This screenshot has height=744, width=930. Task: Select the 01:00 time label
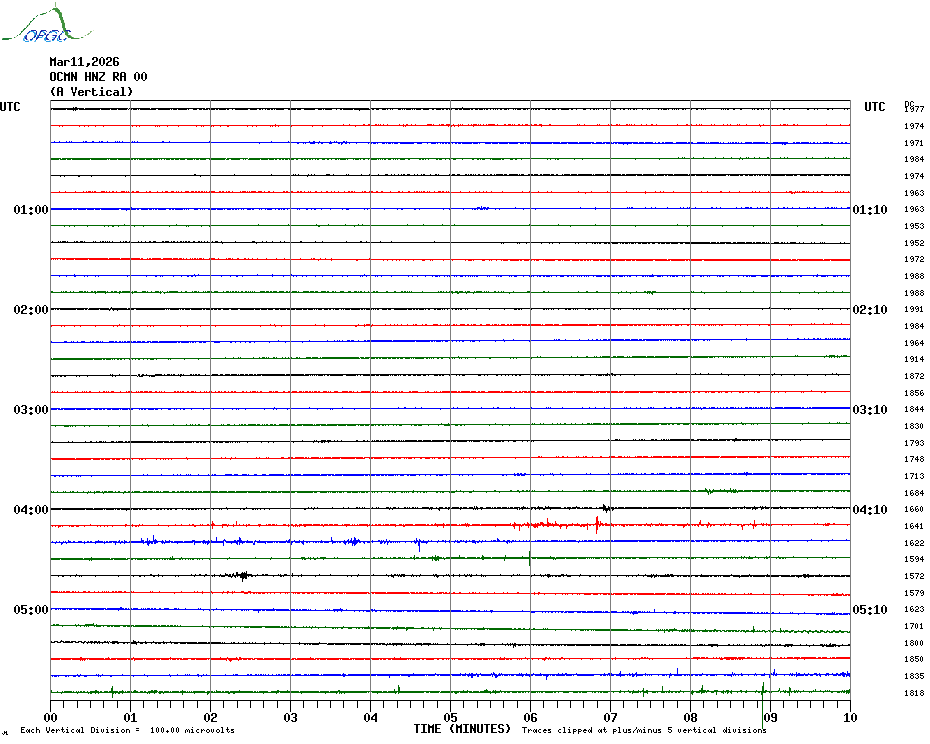(x=31, y=210)
